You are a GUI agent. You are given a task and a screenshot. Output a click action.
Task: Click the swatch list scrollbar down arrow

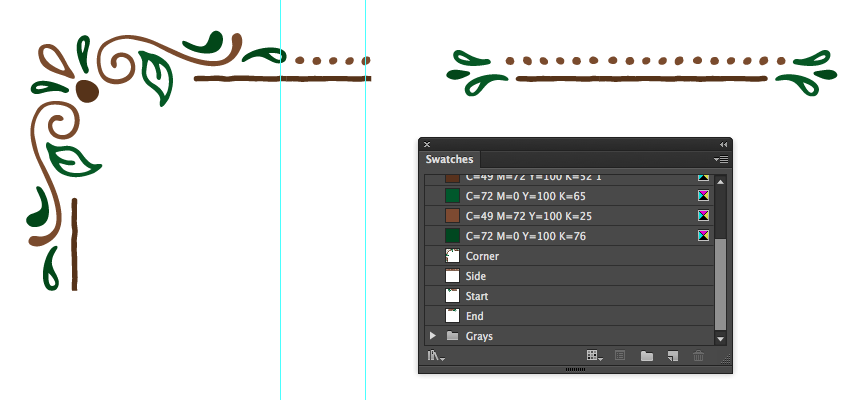721,339
